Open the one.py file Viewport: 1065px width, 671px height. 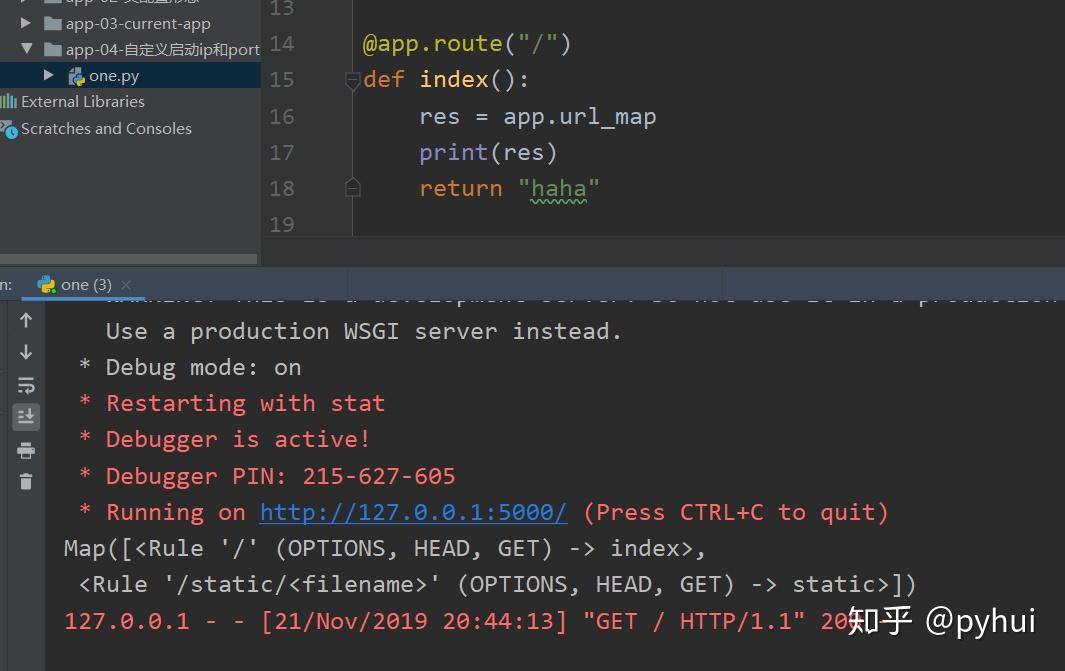[114, 76]
